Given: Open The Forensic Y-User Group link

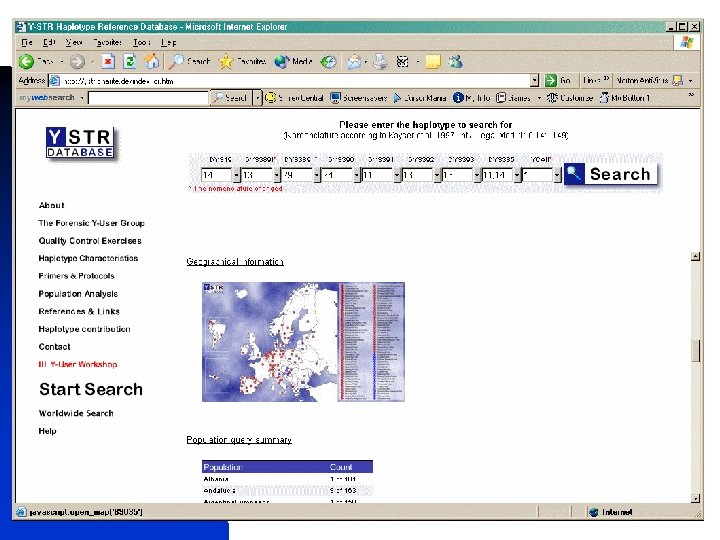Looking at the screenshot, I should tap(91, 223).
